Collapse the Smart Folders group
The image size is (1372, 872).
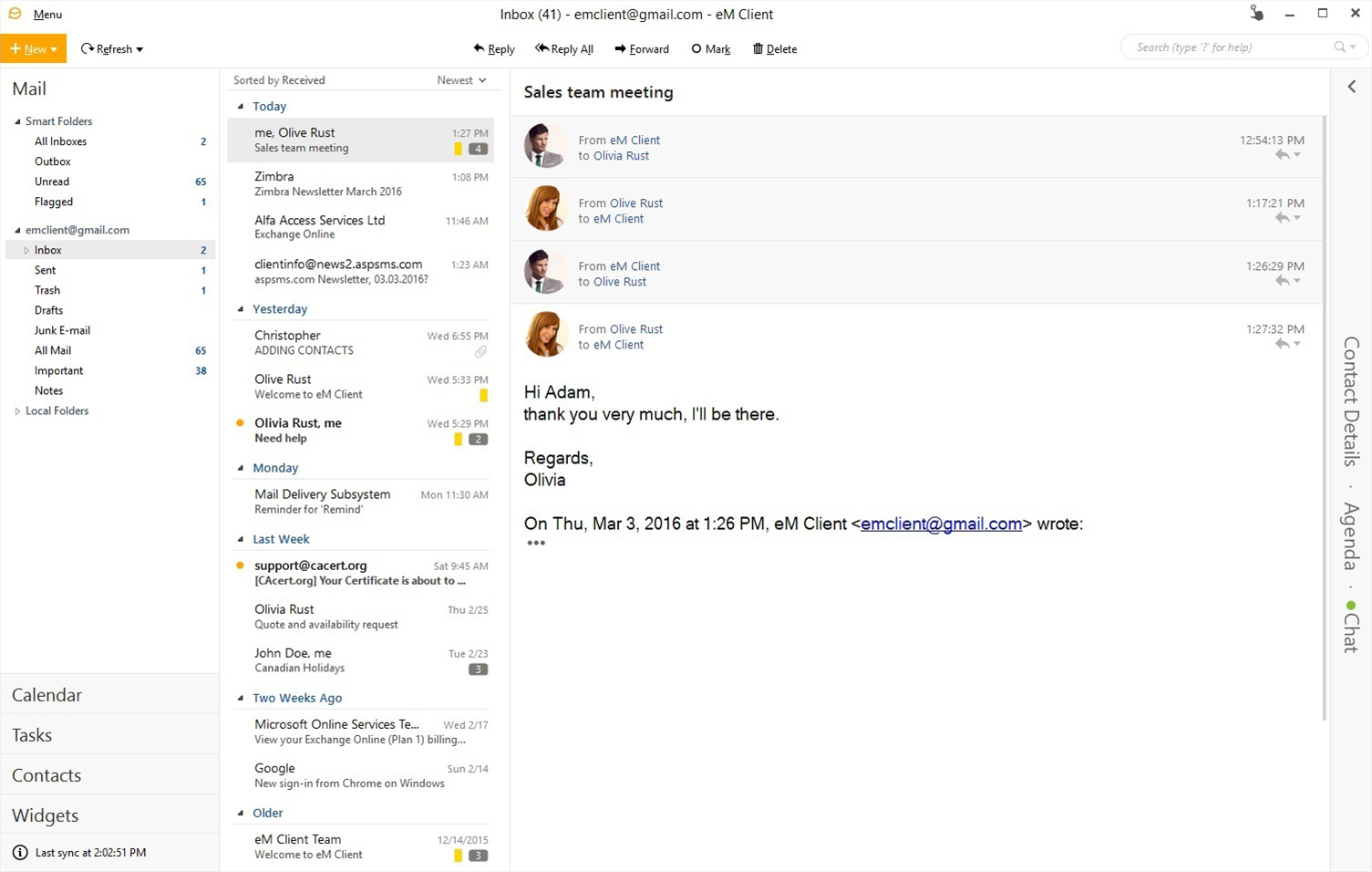point(17,121)
